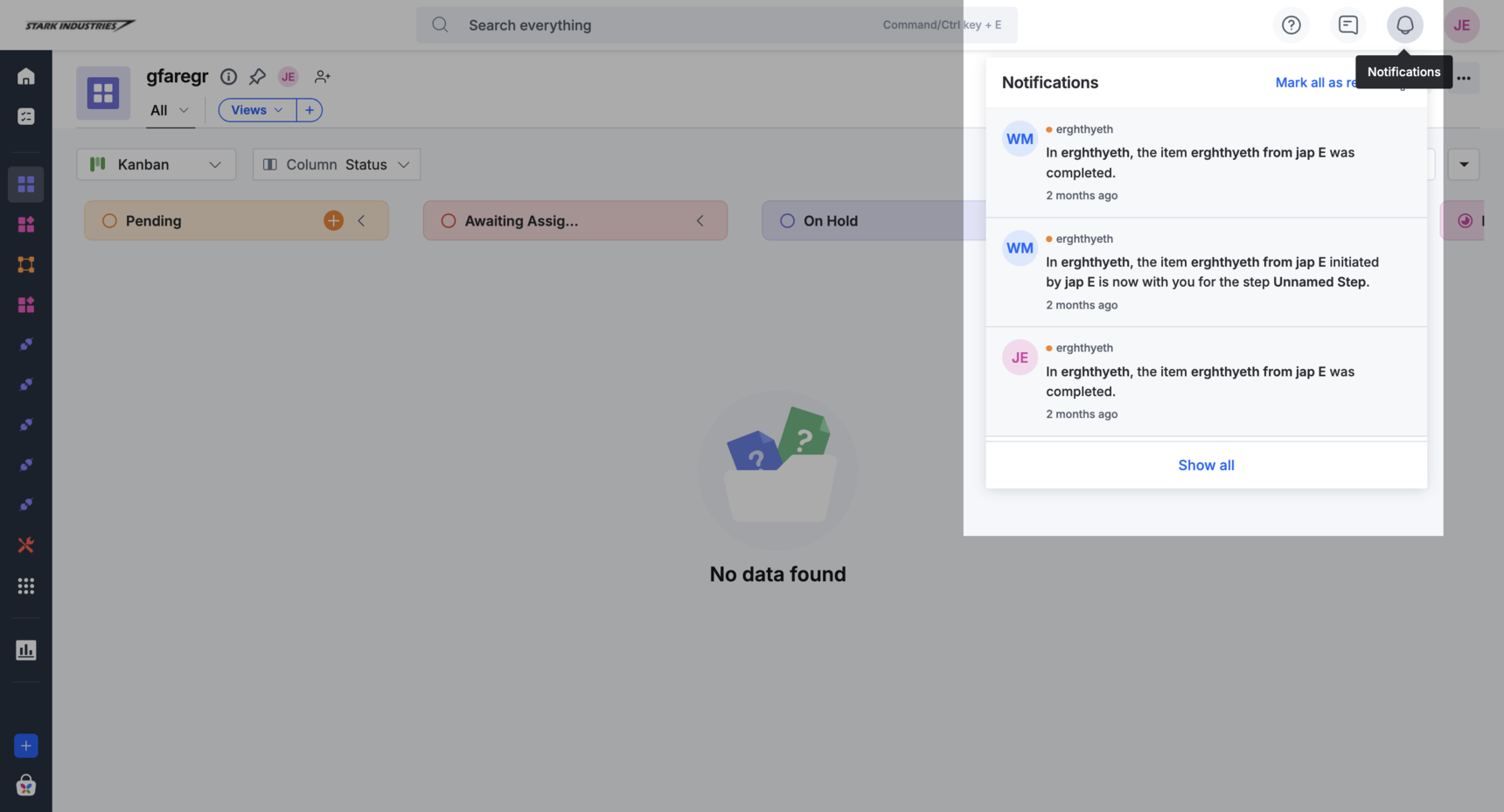
Task: Open the chat messages icon in header
Action: pyautogui.click(x=1347, y=25)
